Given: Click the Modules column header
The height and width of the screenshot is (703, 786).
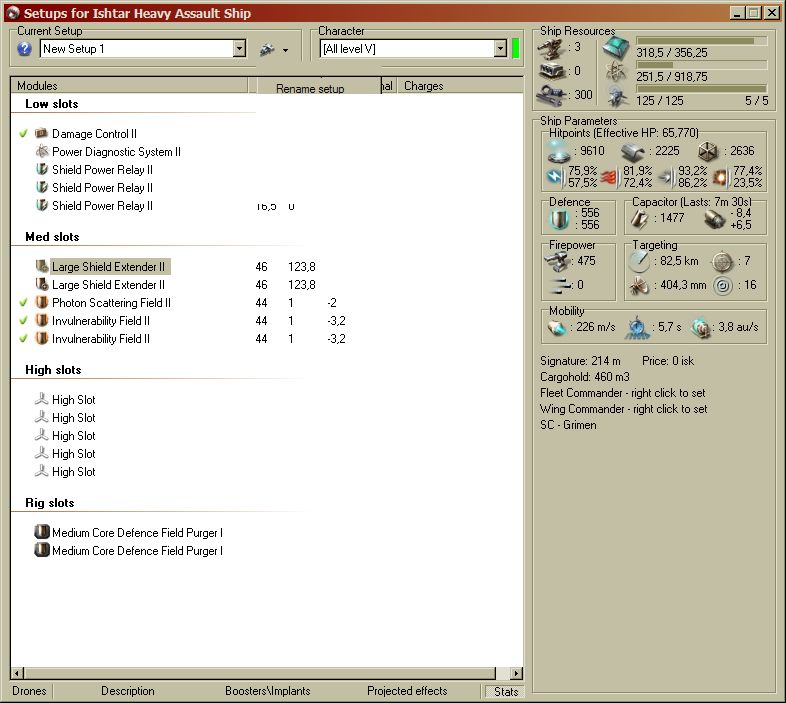Looking at the screenshot, I should [129, 86].
